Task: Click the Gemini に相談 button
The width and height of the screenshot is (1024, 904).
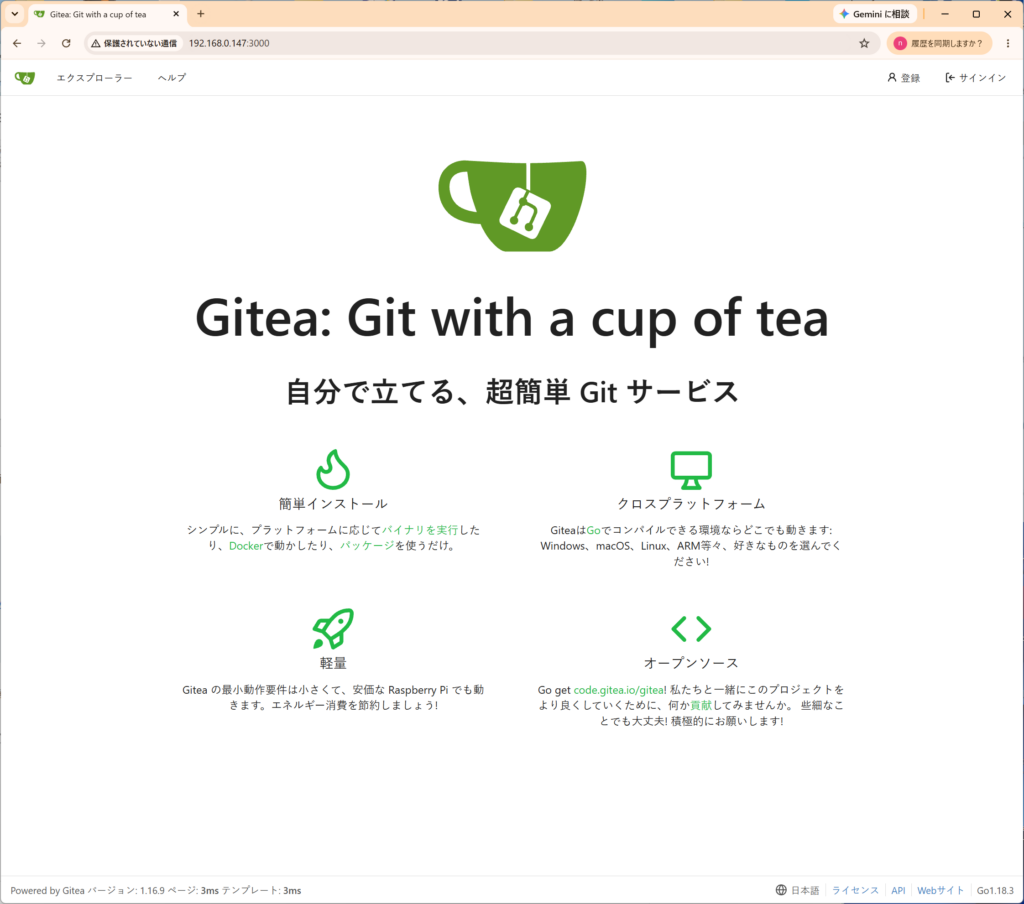Action: (x=875, y=14)
